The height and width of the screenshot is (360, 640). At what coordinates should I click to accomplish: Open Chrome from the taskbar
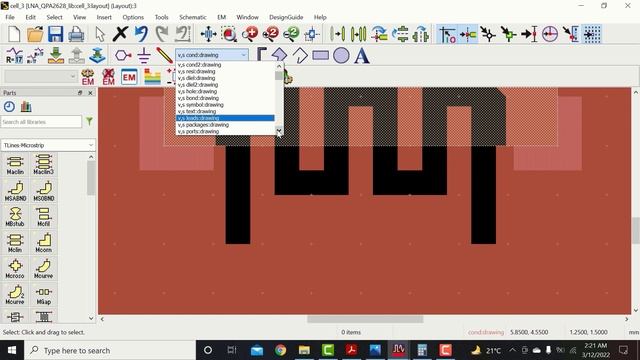(x=280, y=350)
